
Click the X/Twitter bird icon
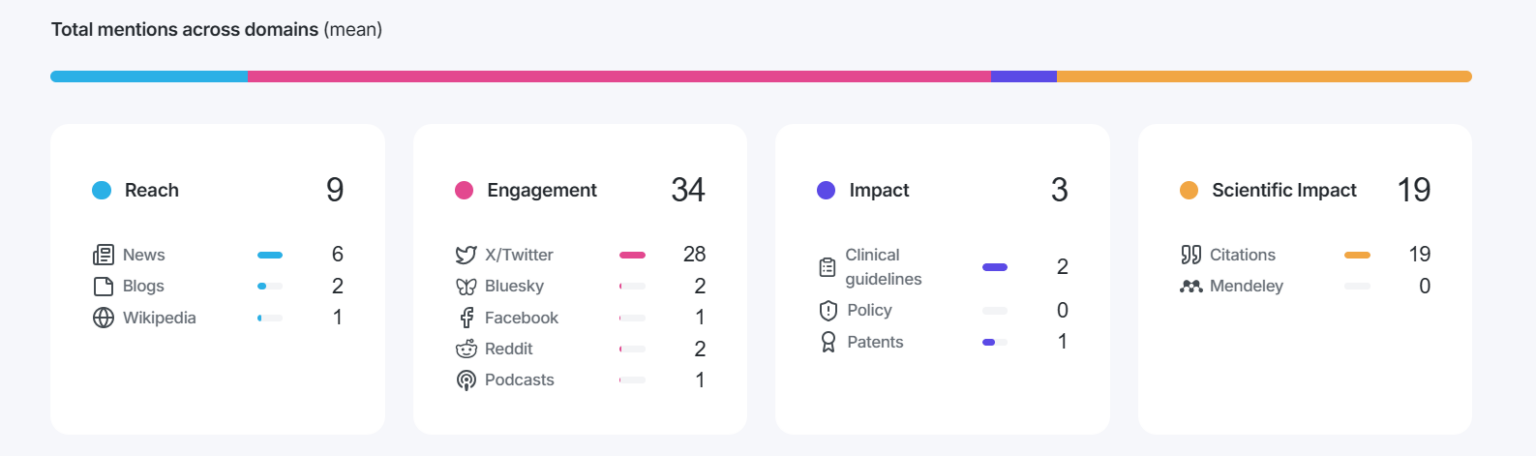pos(465,255)
